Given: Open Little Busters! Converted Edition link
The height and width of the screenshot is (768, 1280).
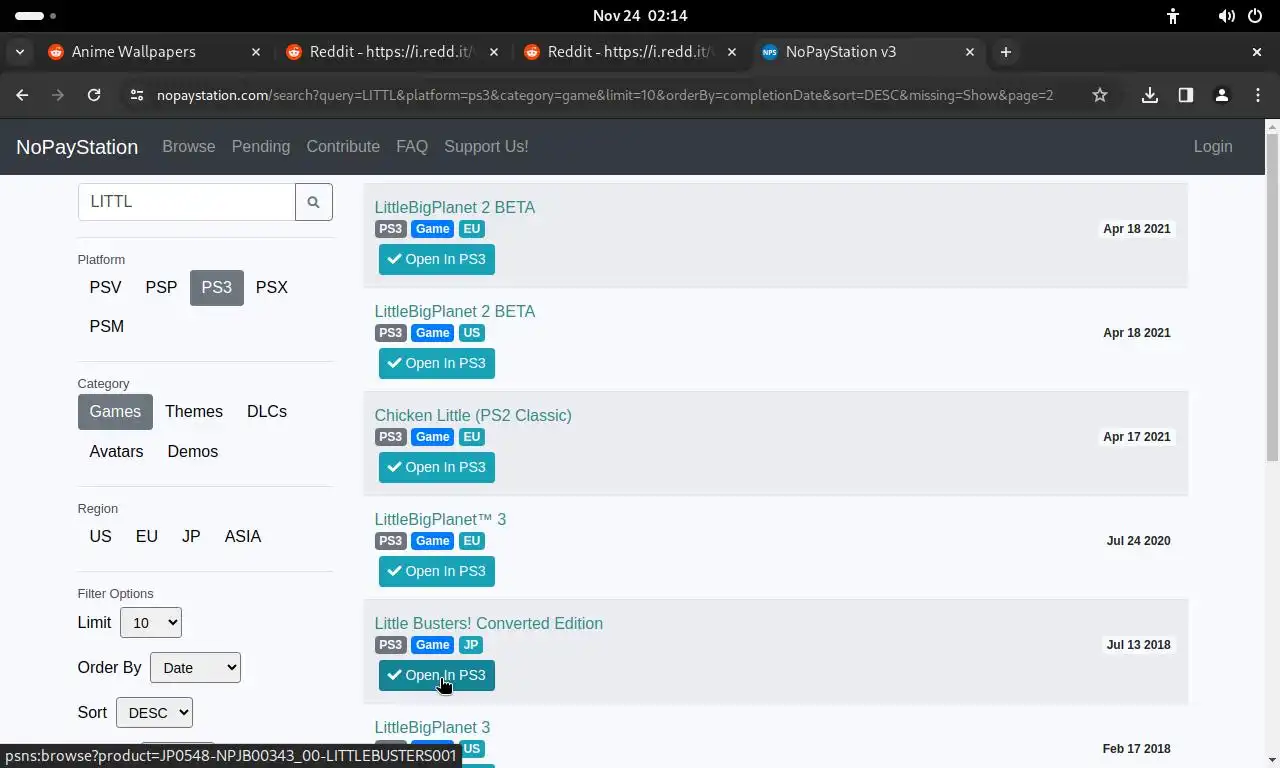Looking at the screenshot, I should click(x=489, y=623).
